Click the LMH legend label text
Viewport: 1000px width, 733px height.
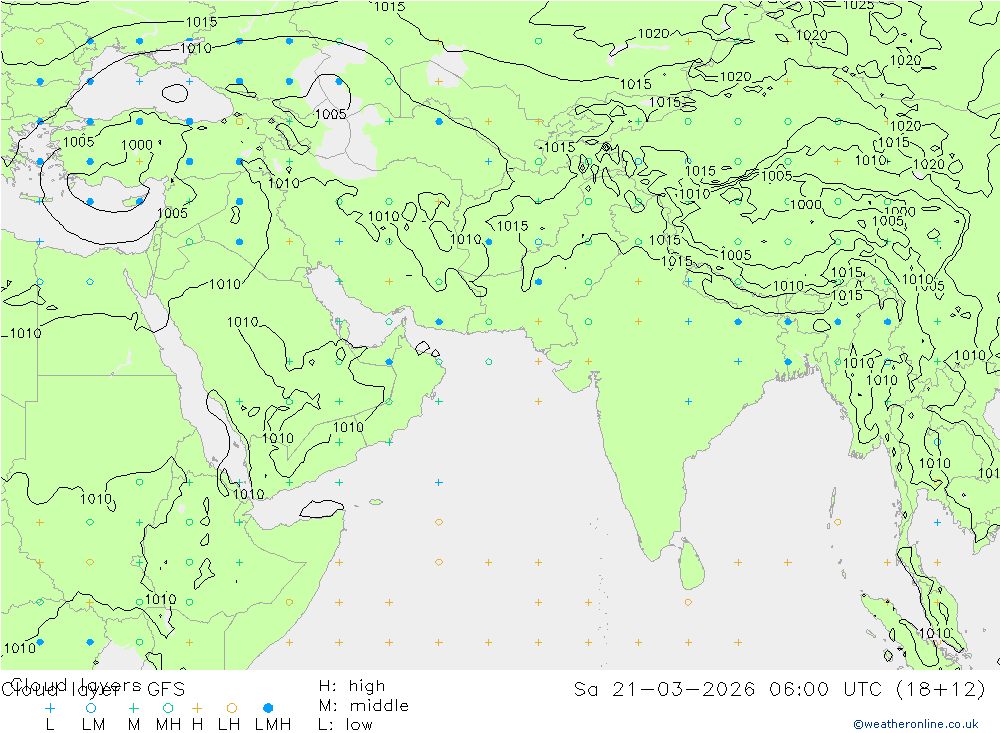[273, 725]
